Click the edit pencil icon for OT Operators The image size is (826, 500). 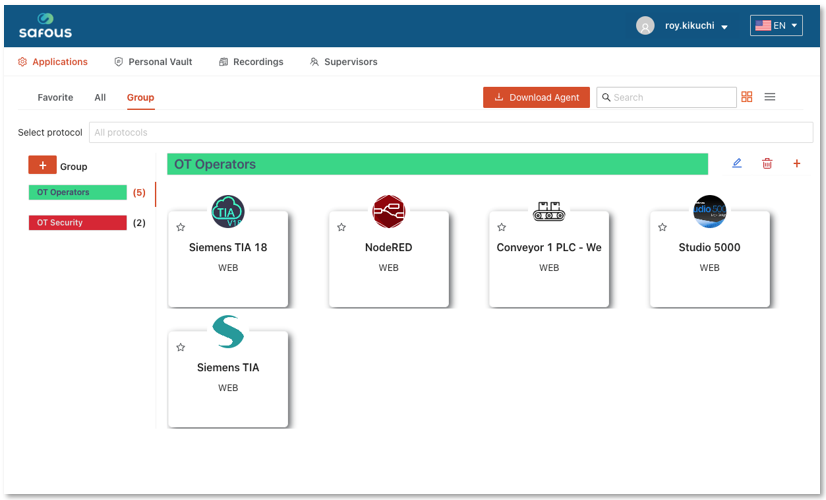(x=737, y=164)
